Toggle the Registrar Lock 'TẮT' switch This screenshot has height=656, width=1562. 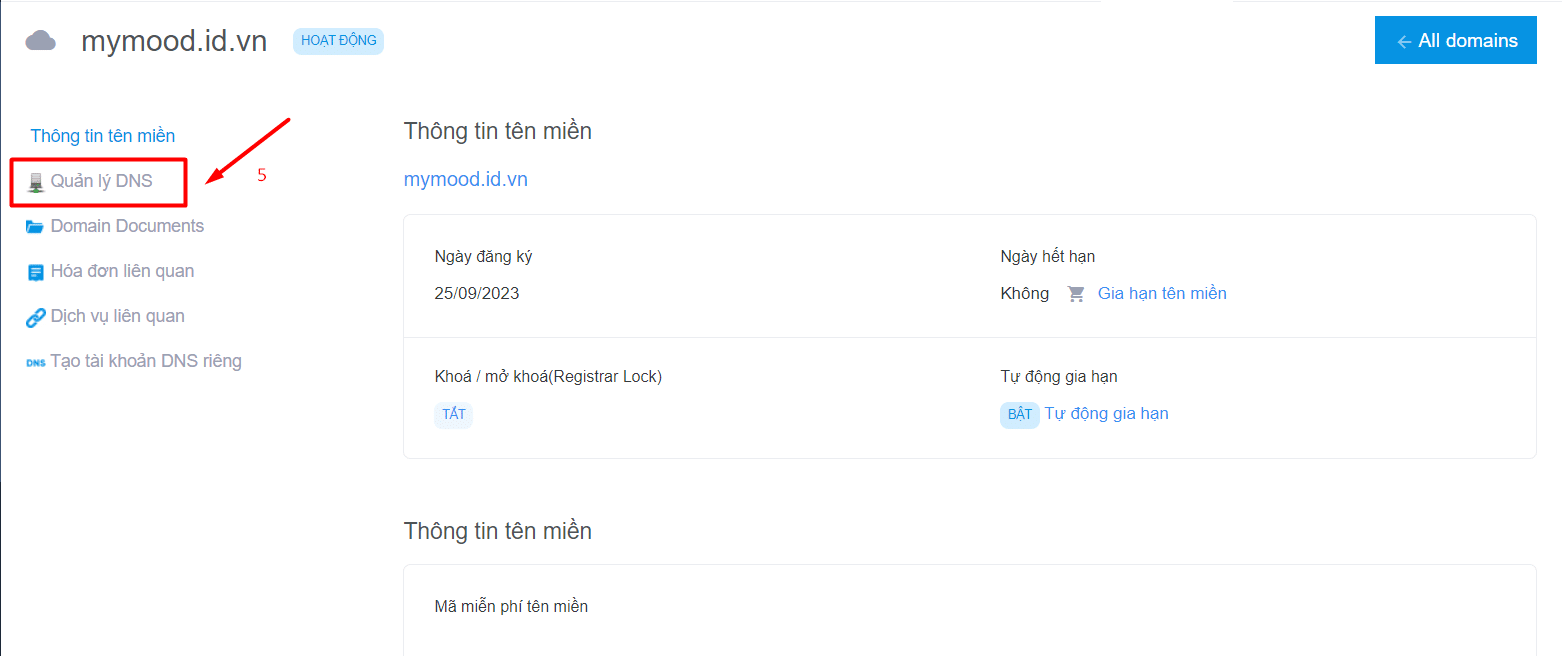point(453,414)
